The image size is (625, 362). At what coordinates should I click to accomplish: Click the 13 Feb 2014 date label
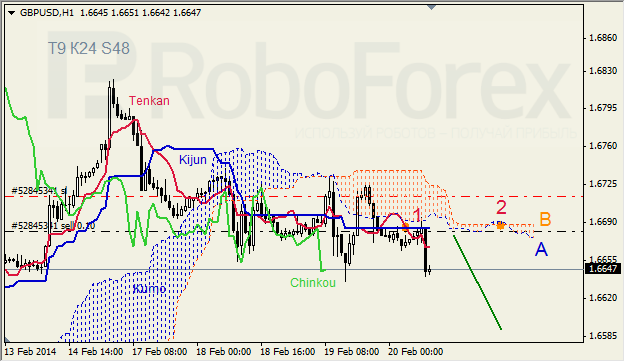pos(30,352)
